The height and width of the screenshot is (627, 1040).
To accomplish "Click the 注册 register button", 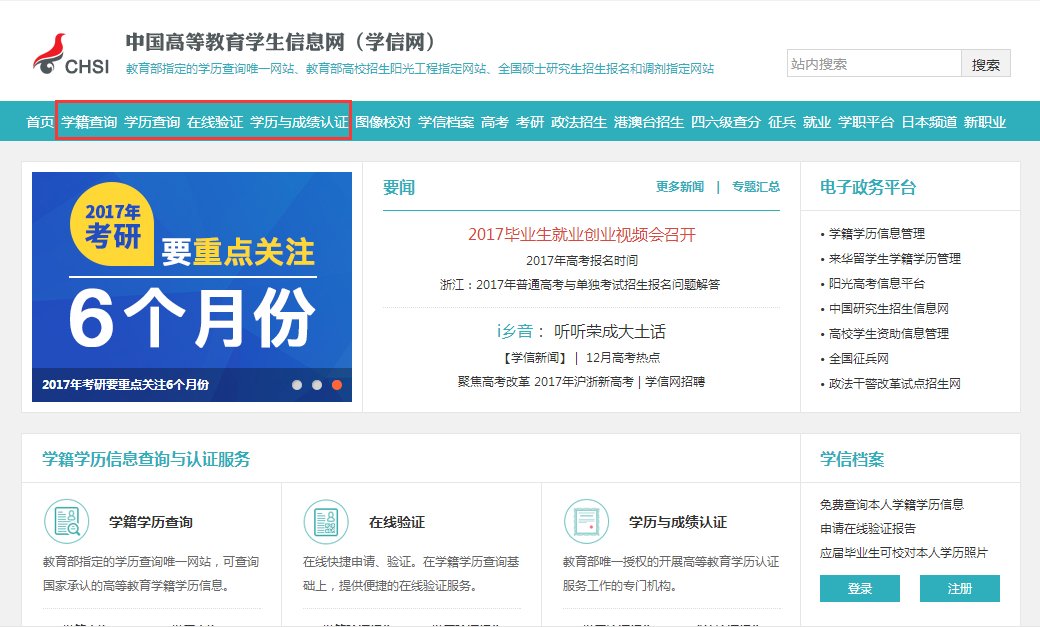I will (x=960, y=589).
